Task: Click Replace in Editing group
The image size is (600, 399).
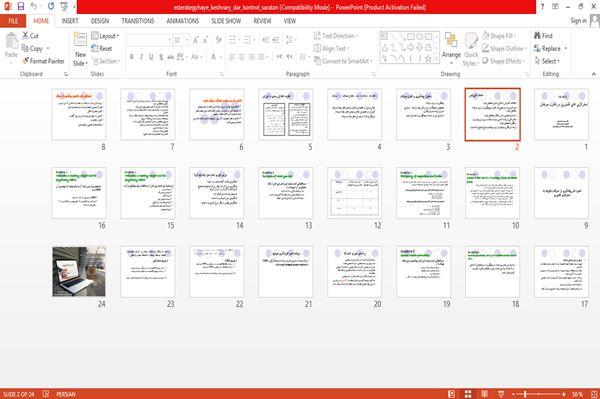Action: click(550, 48)
